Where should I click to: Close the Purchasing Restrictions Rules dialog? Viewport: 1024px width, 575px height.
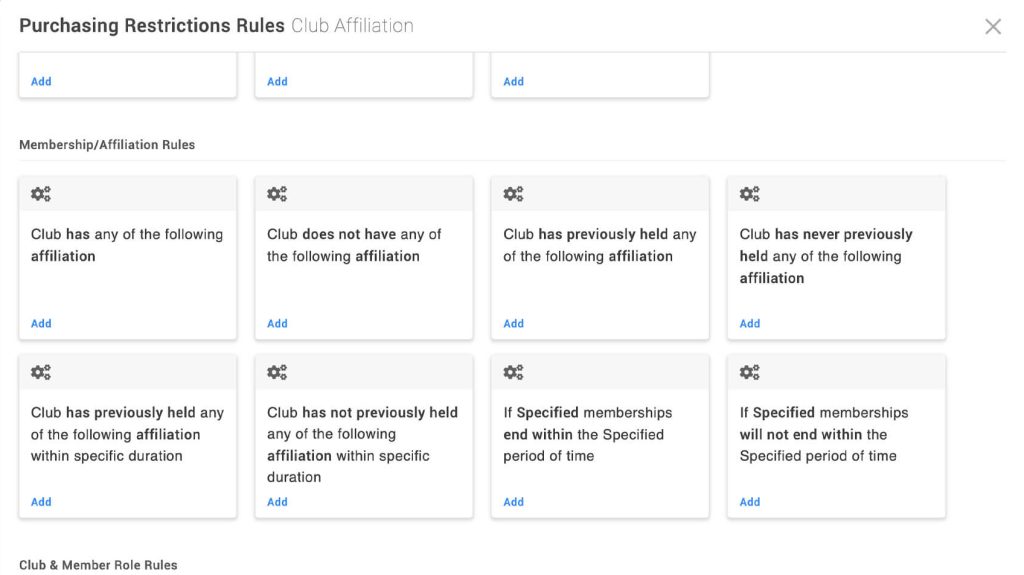pos(993,26)
